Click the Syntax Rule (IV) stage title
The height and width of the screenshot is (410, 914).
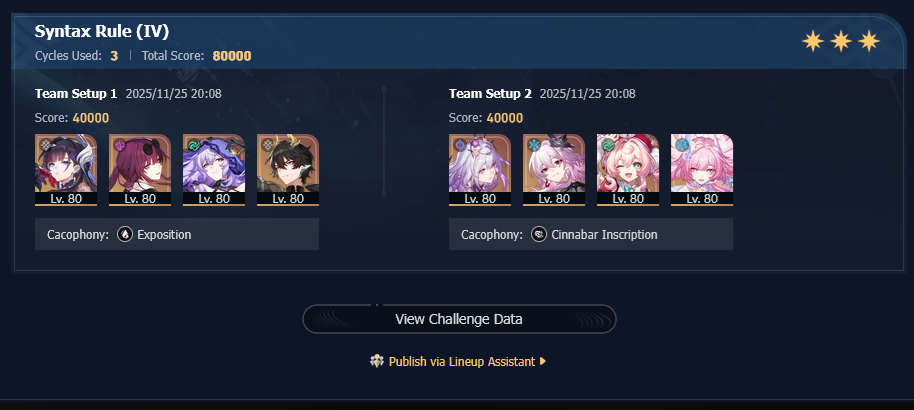102,31
